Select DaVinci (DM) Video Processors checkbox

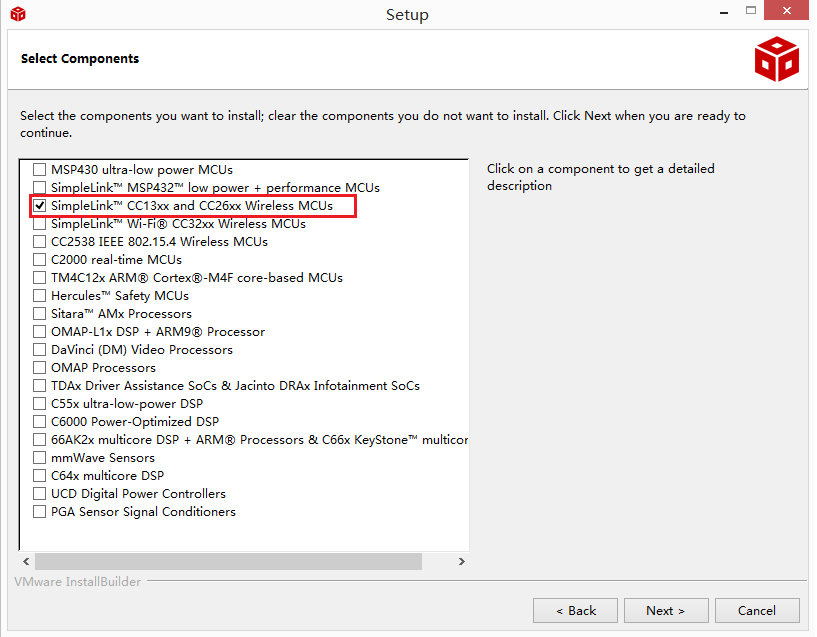[39, 349]
